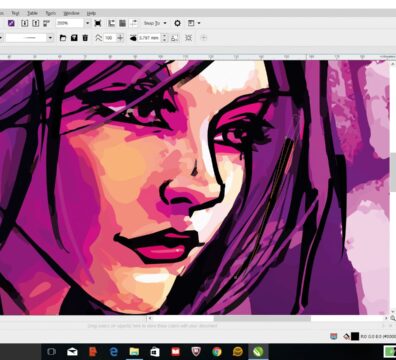Open the Table menu

pos(32,13)
